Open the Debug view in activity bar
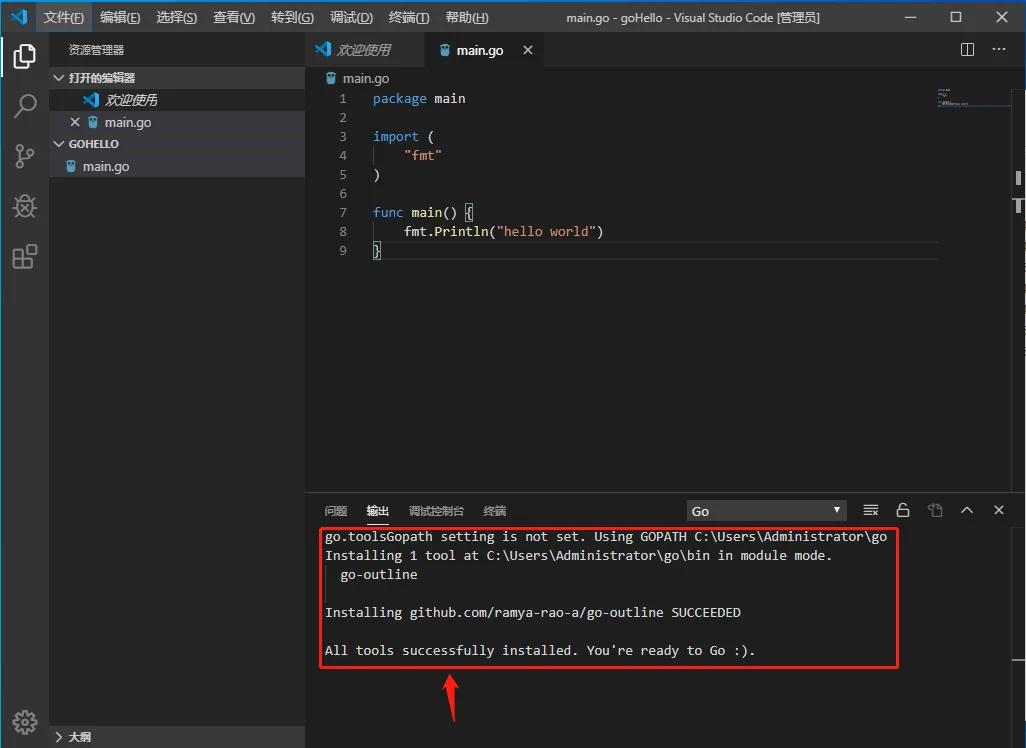The height and width of the screenshot is (748, 1026). click(24, 207)
